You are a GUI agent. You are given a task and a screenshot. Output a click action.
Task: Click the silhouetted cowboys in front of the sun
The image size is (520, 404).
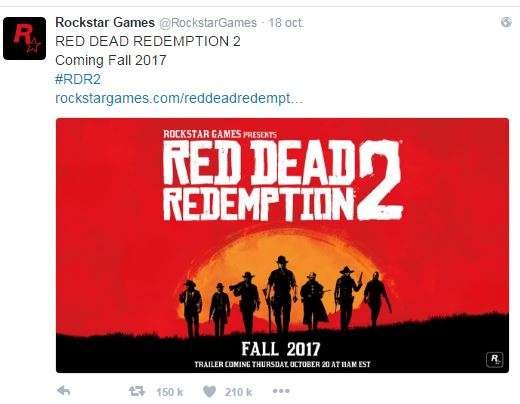285,296
